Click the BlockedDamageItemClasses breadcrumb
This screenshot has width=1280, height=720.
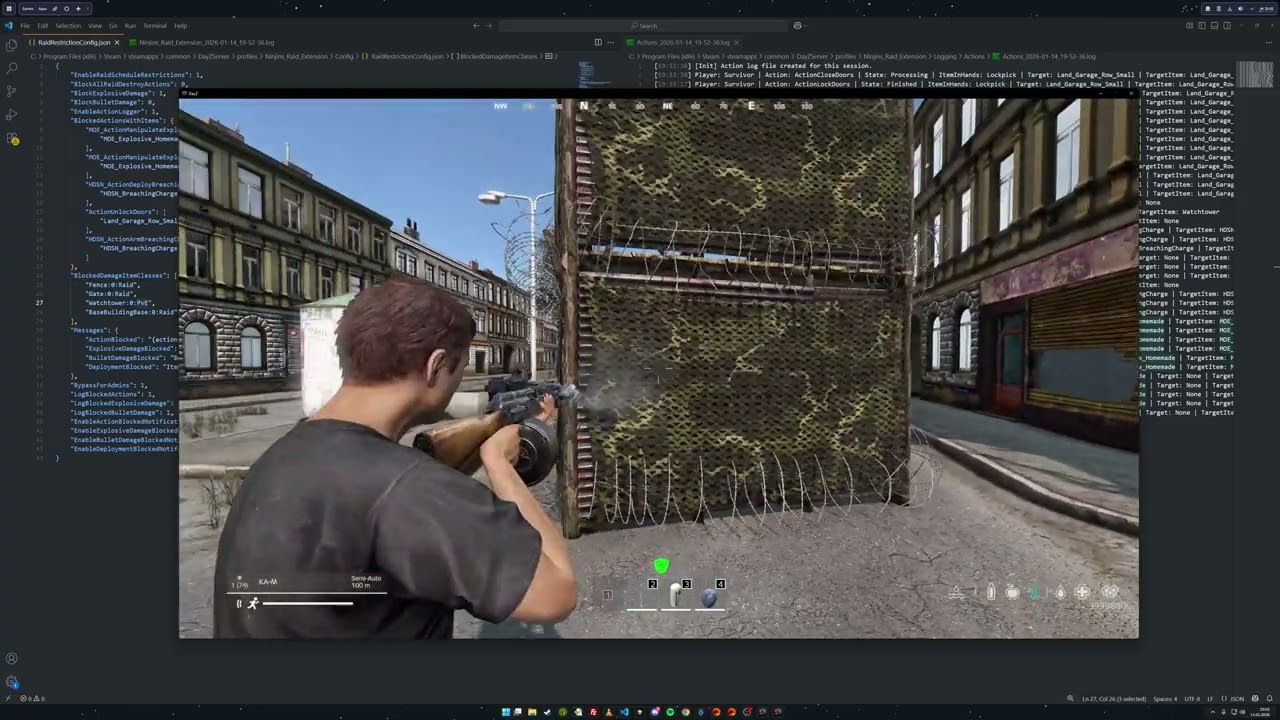click(x=498, y=56)
